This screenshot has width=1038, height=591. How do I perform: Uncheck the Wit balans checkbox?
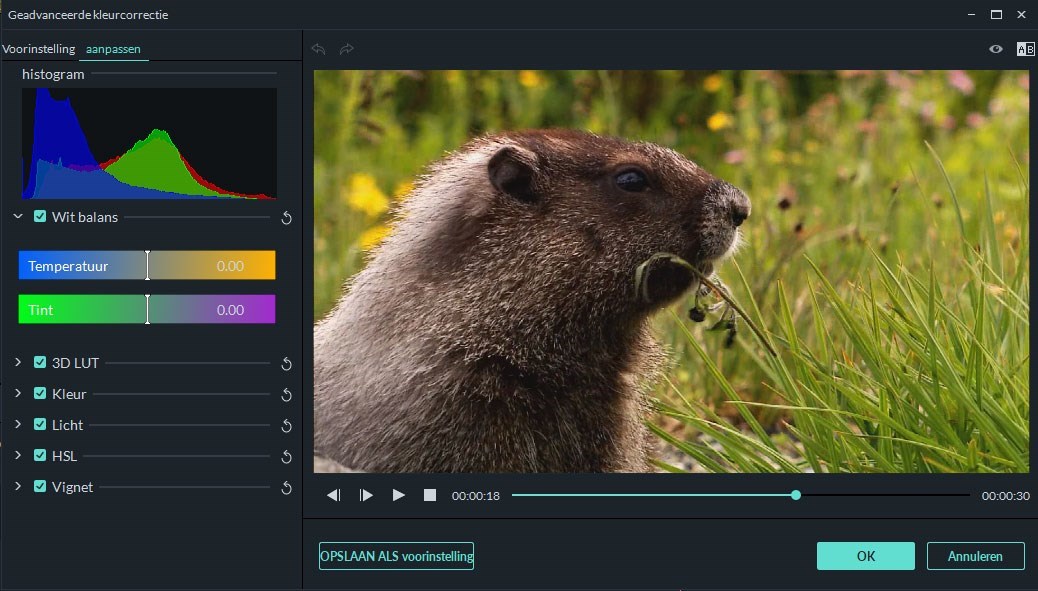[x=40, y=216]
